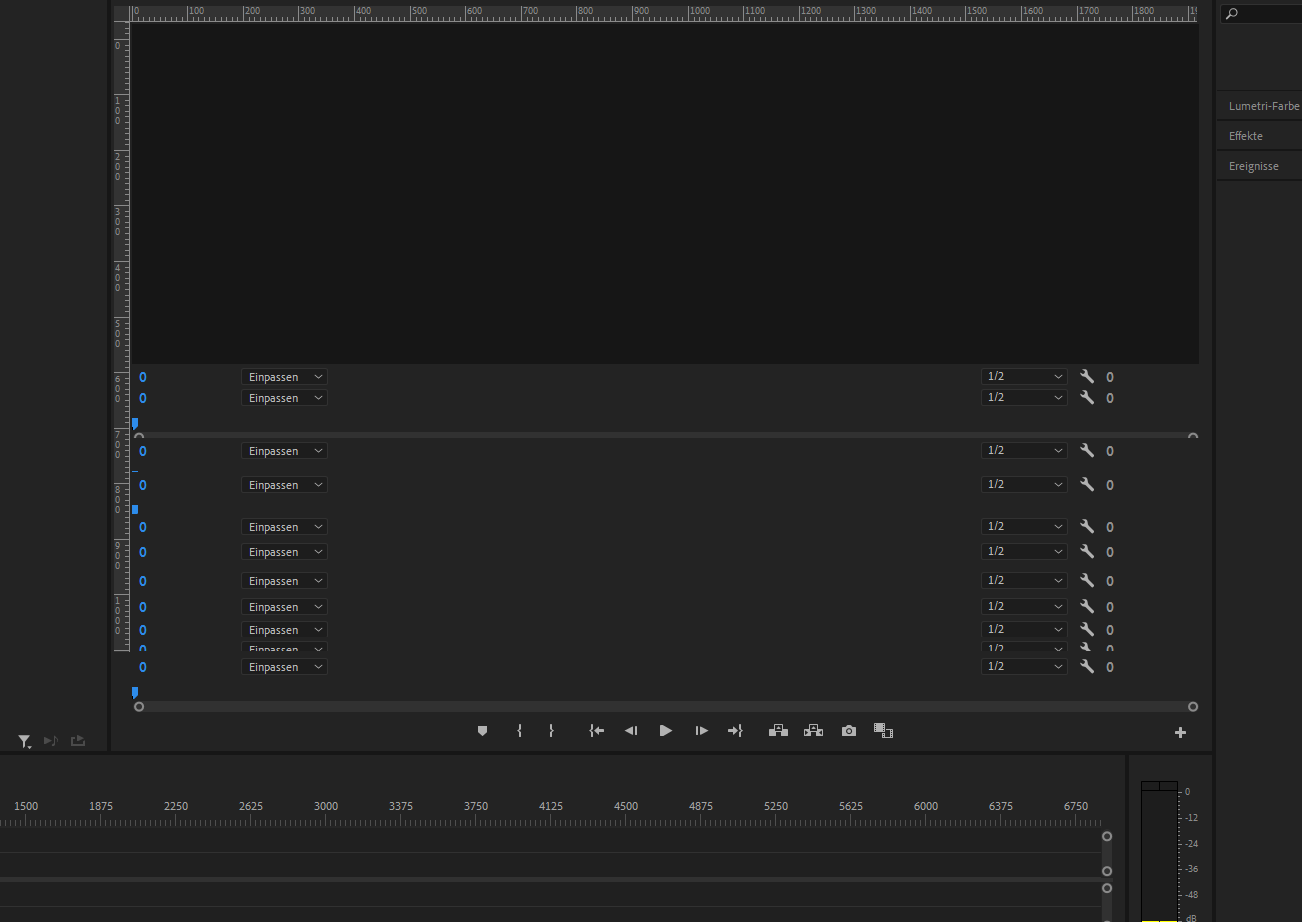Click the topmost vertical zoom handle in timeline
This screenshot has width=1302, height=922.
[1107, 836]
